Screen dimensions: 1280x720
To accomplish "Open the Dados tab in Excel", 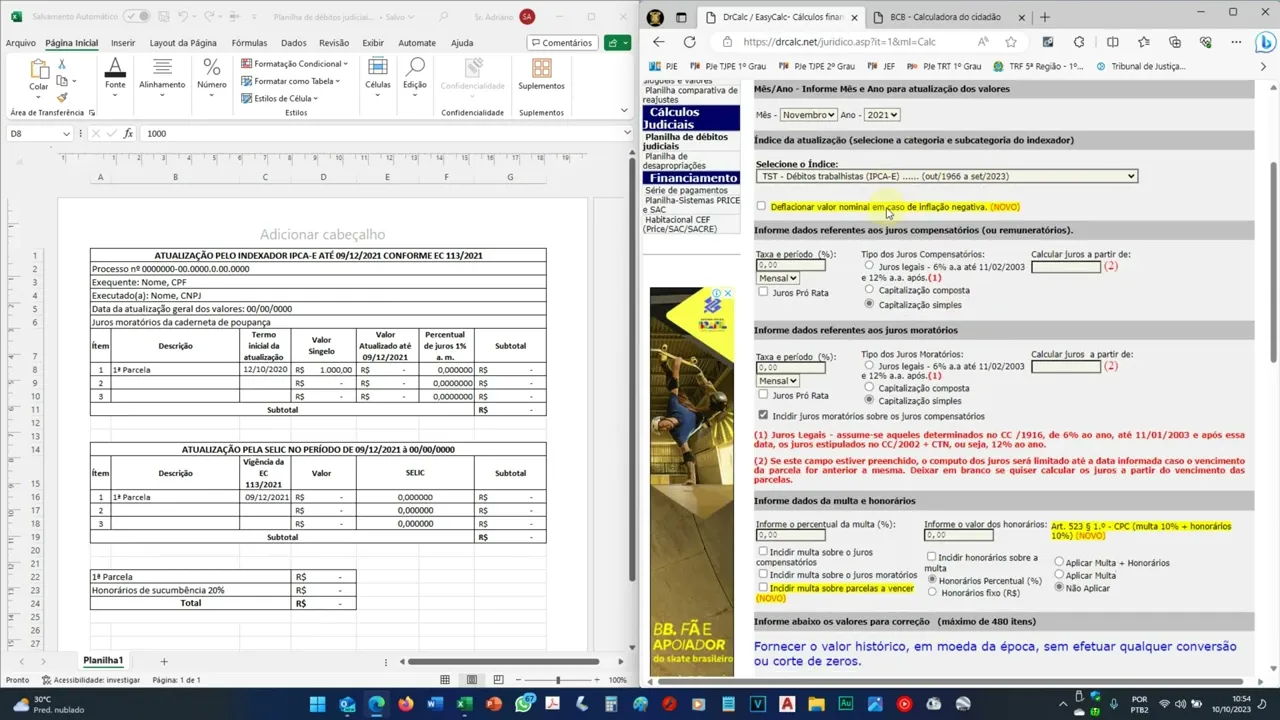I will point(294,43).
